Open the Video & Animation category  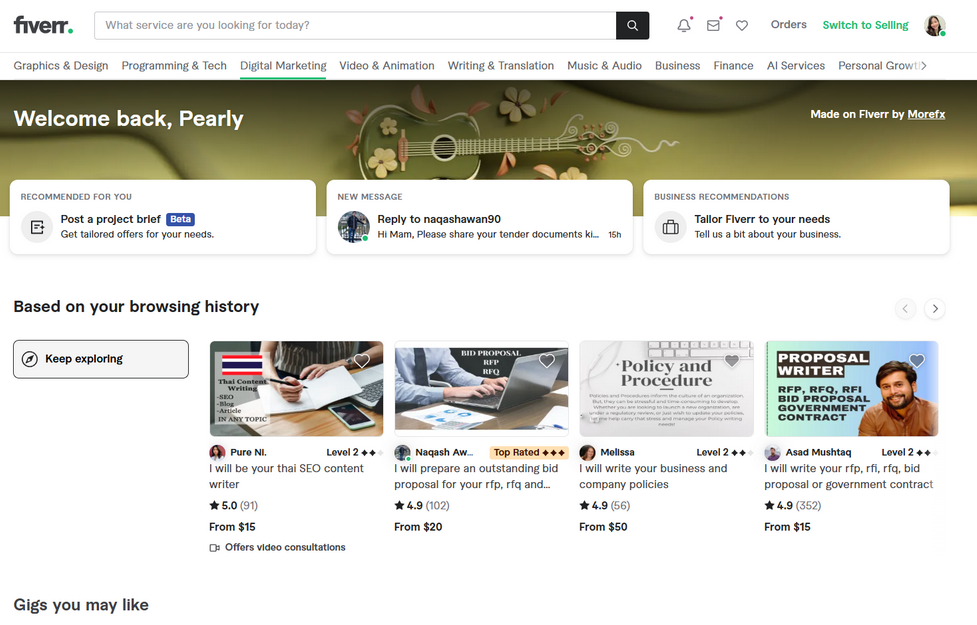[x=387, y=65]
